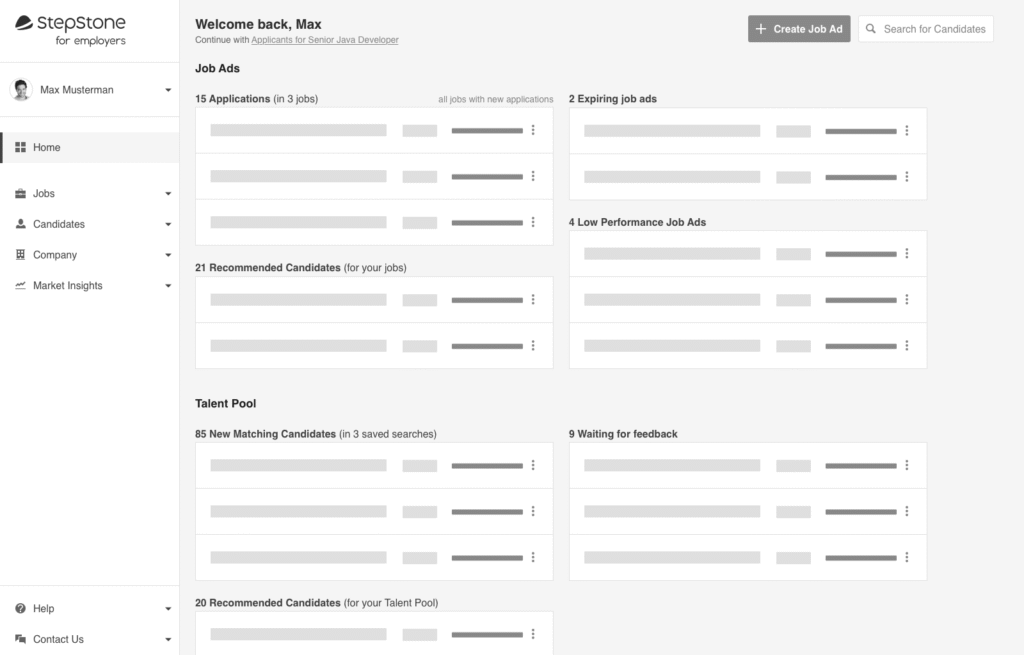1024x655 pixels.
Task: Click the Jobs briefcase icon
Action: (21, 194)
